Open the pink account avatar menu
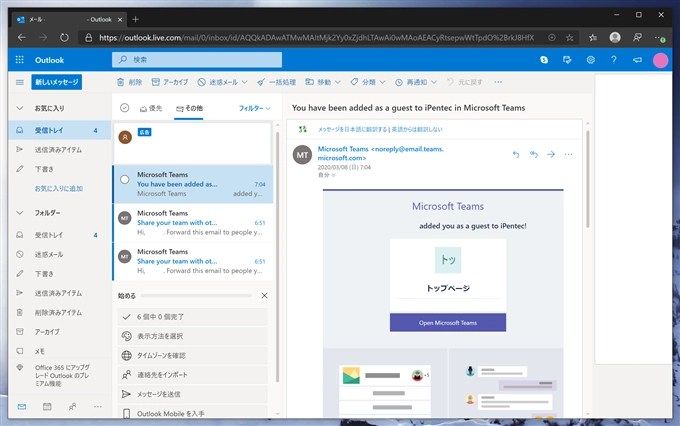This screenshot has height=426, width=680. pos(660,60)
